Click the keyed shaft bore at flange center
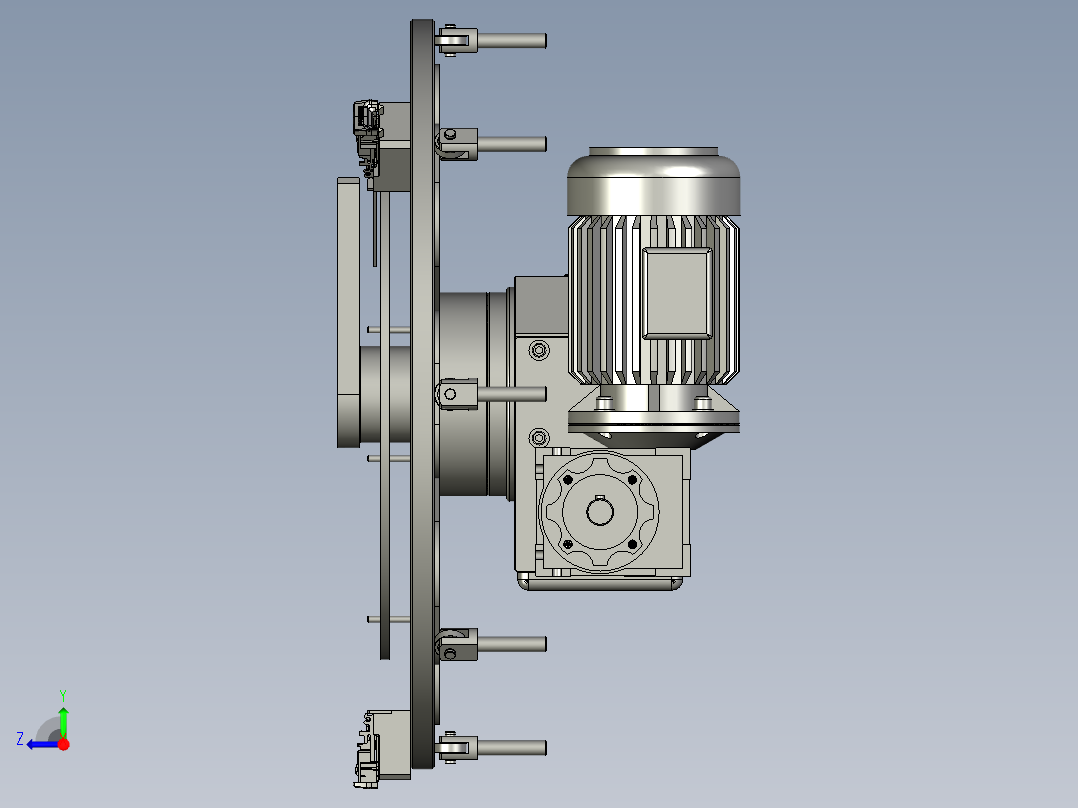Image resolution: width=1078 pixels, height=808 pixels. [601, 512]
